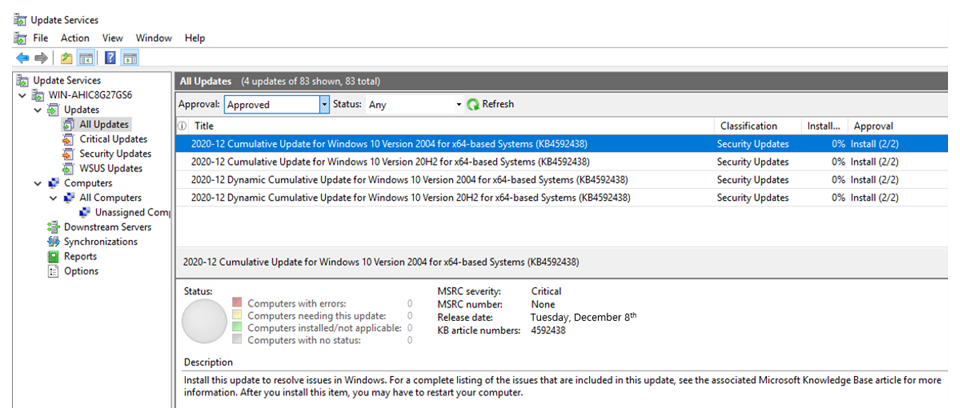Collapse the WIN-AHIC8G27GS6 server node
This screenshot has height=420, width=960.
23,96
